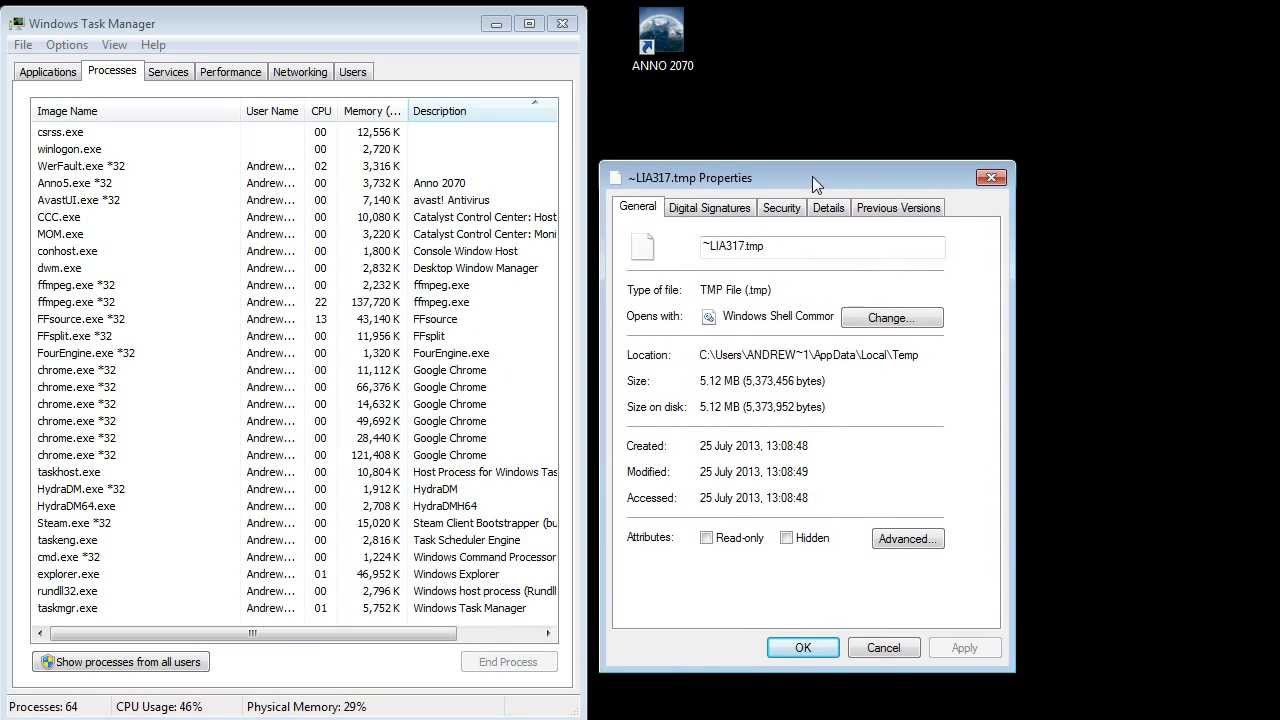
Task: Select the CCC.exe process
Action: tap(294, 217)
